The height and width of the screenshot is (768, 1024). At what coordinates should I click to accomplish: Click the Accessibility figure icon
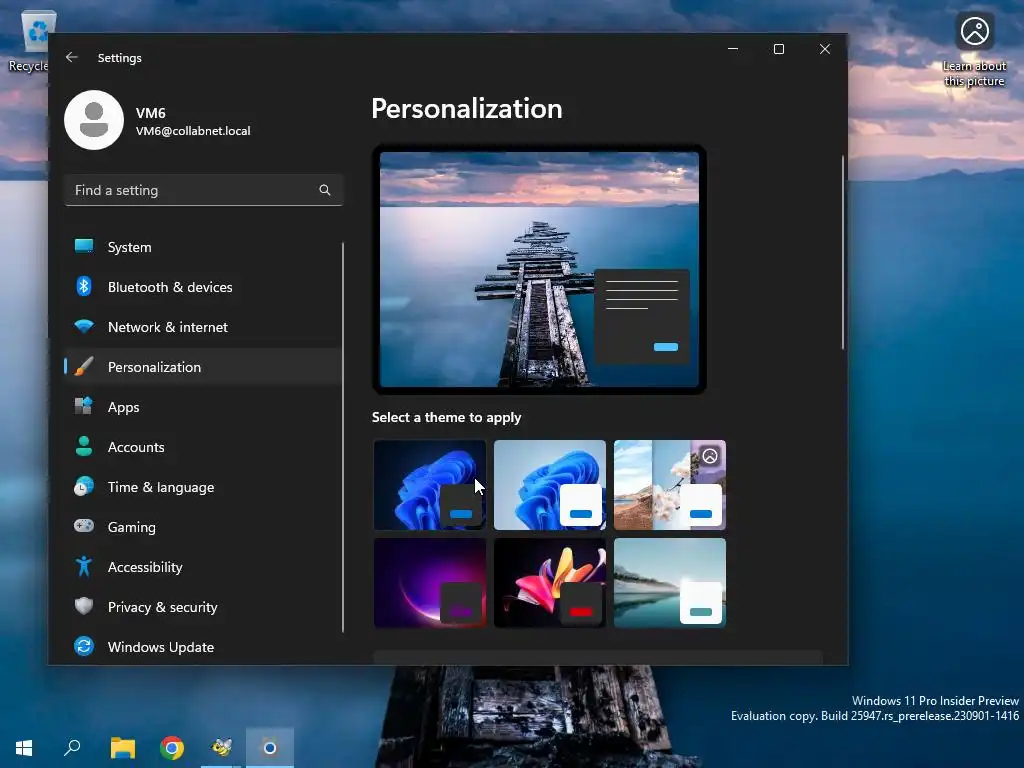click(84, 566)
